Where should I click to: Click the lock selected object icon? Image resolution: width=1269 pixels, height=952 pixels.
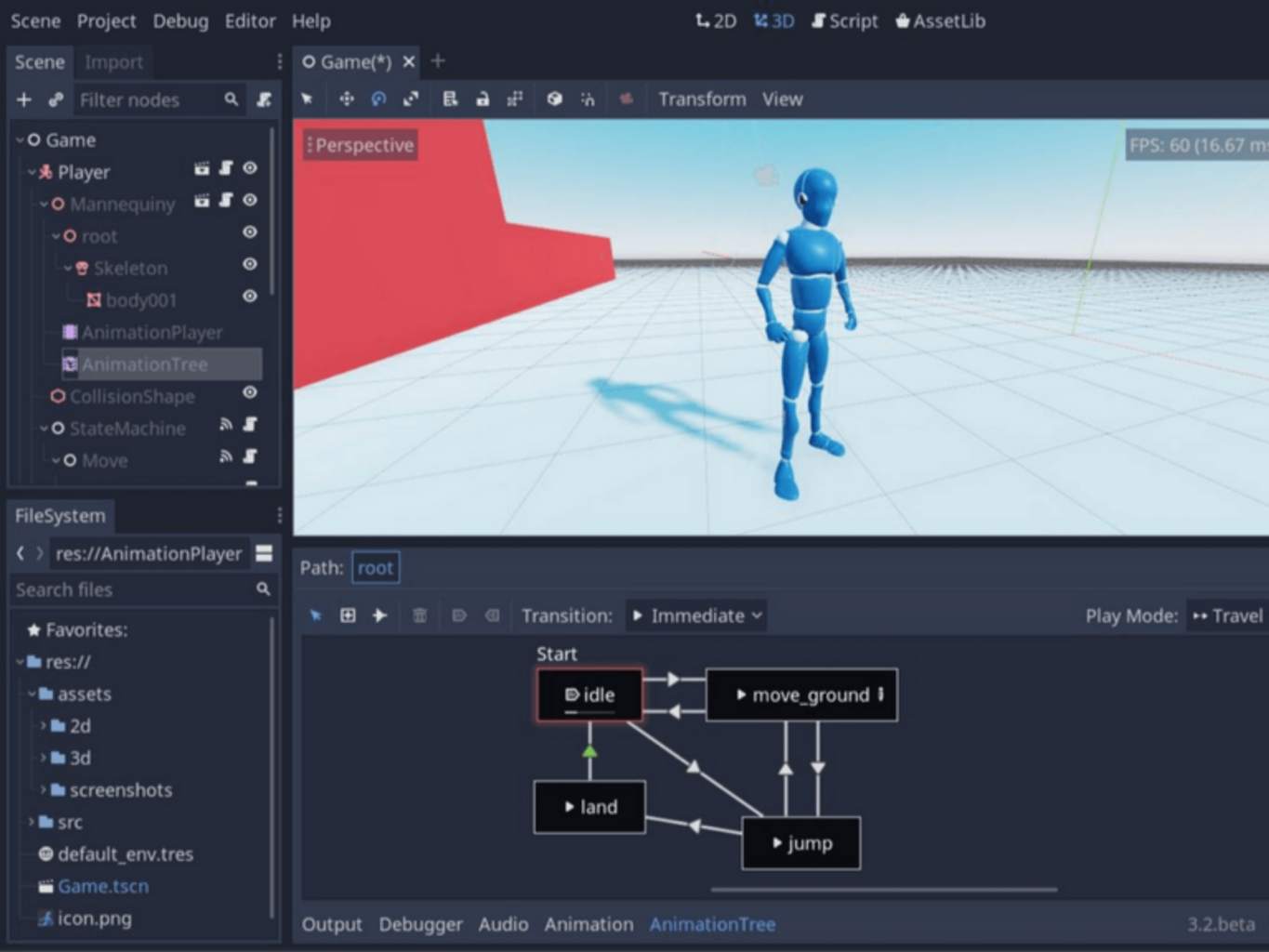click(482, 99)
